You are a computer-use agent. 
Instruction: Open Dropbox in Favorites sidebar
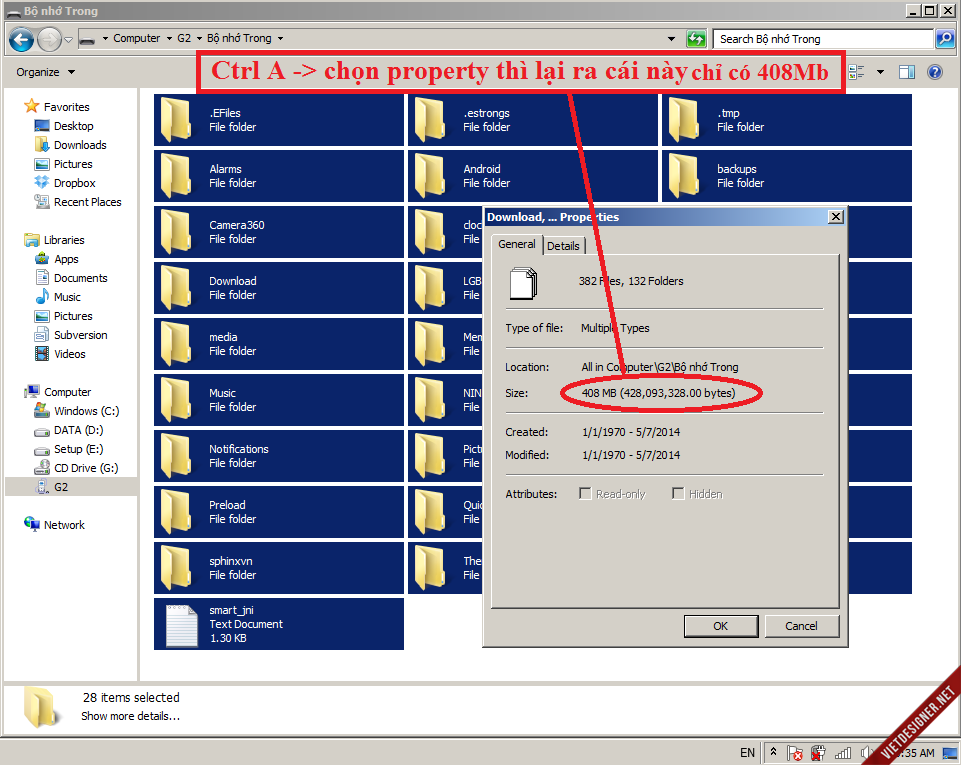pyautogui.click(x=66, y=183)
